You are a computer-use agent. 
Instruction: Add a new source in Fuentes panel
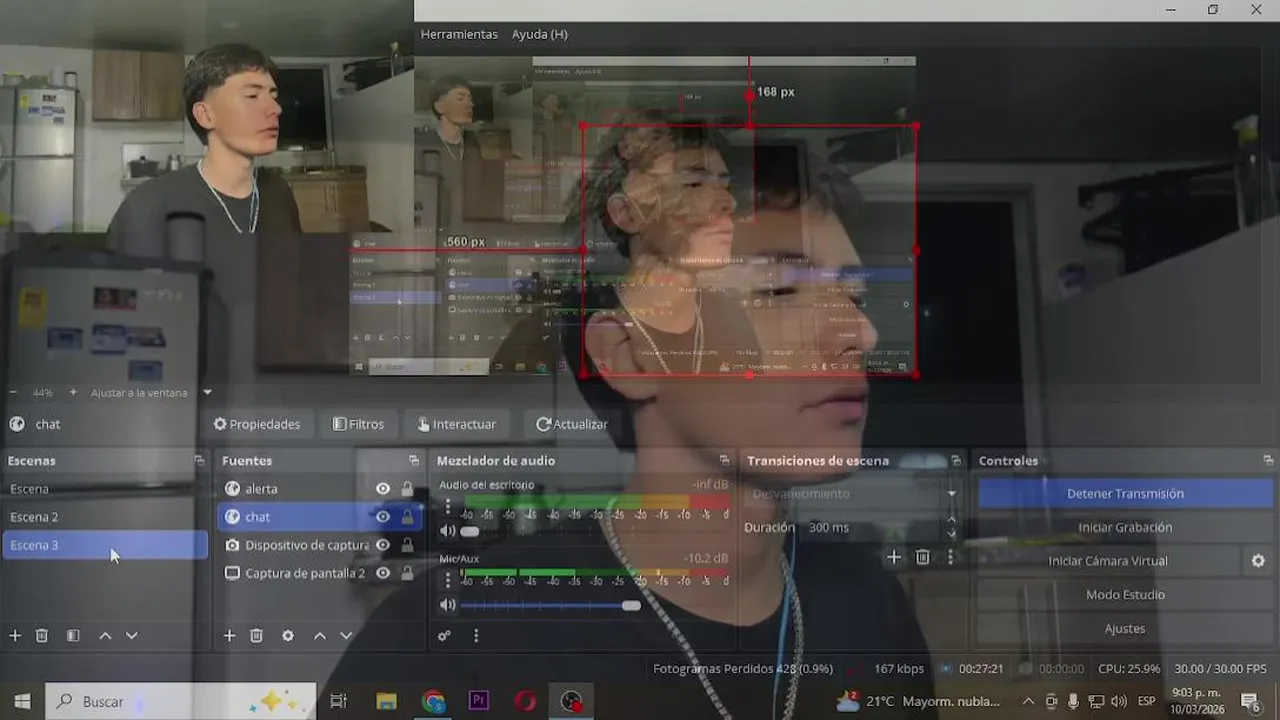229,636
